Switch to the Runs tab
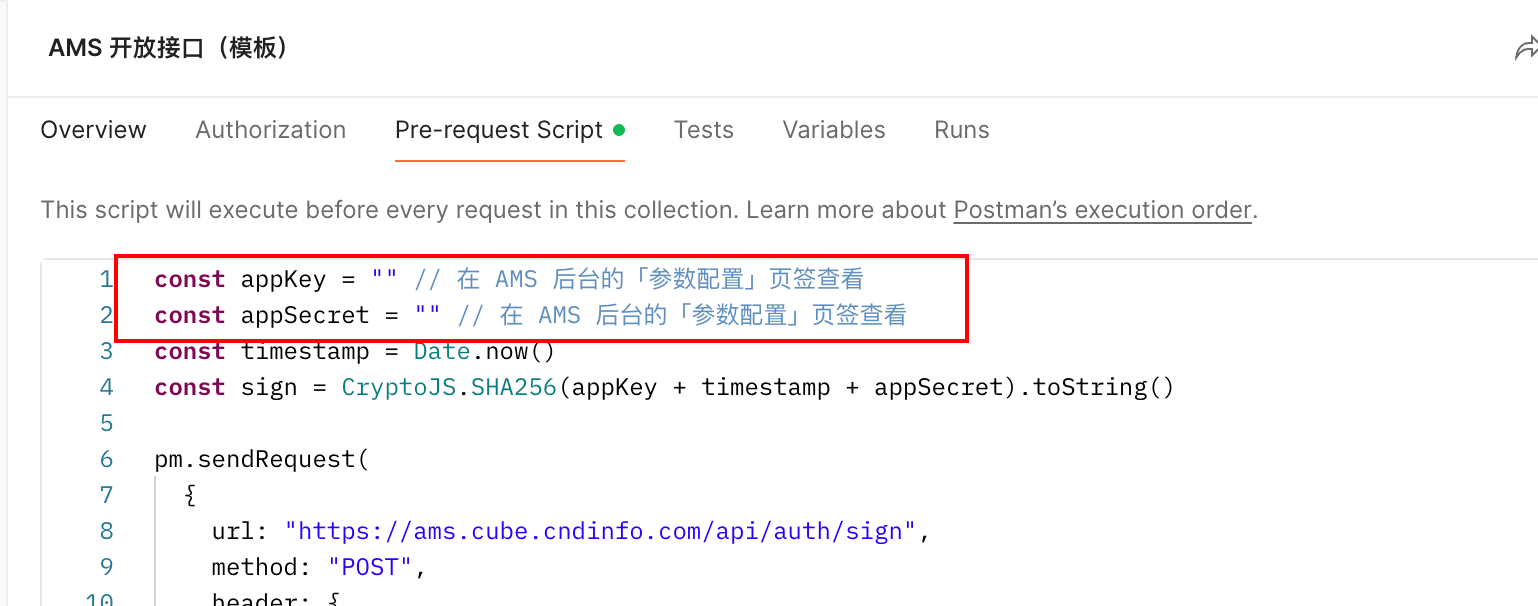1538x606 pixels. coord(961,130)
